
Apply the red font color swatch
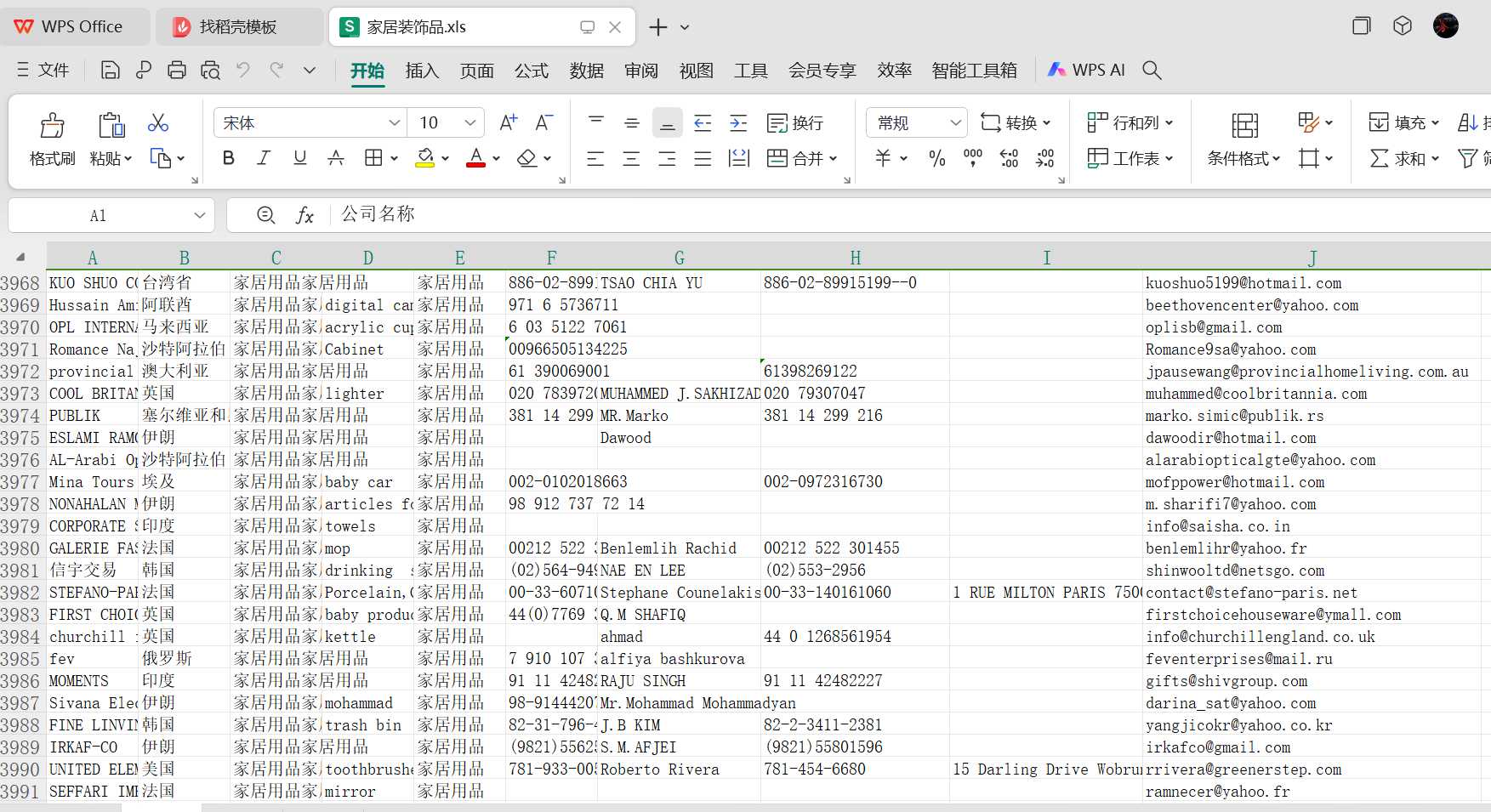tap(476, 158)
